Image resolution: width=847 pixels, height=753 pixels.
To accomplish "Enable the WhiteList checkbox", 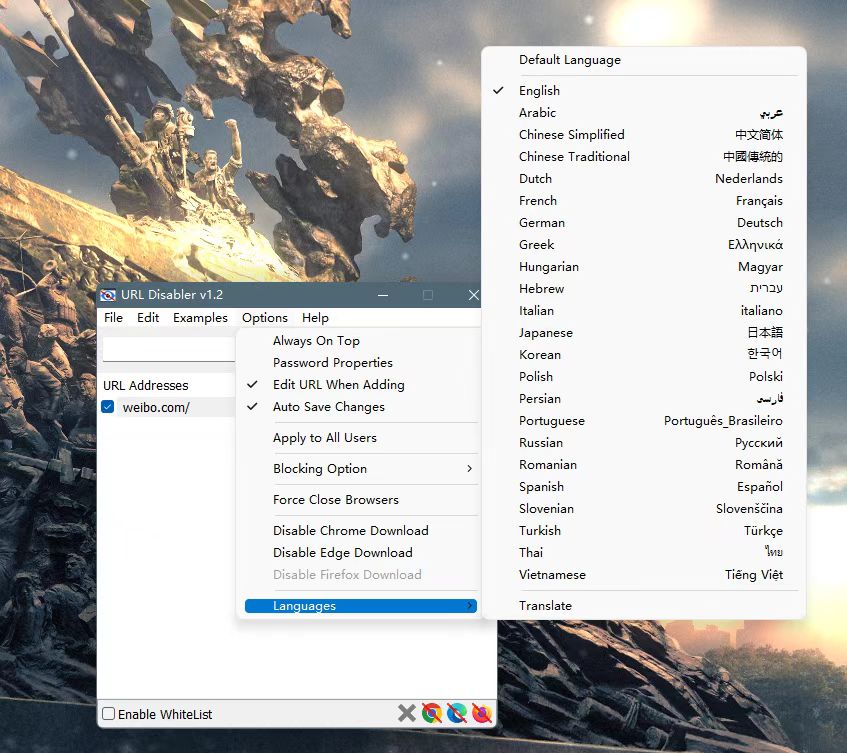I will click(x=109, y=714).
